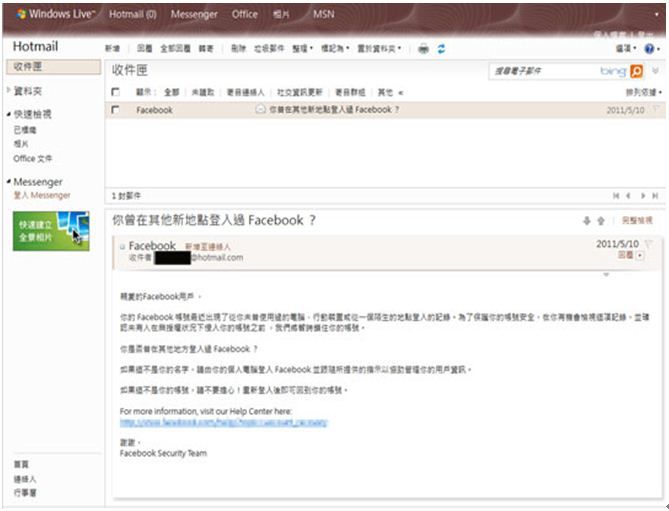Tick the select-all messages checkbox
Image resolution: width=669 pixels, height=511 pixels.
[115, 92]
